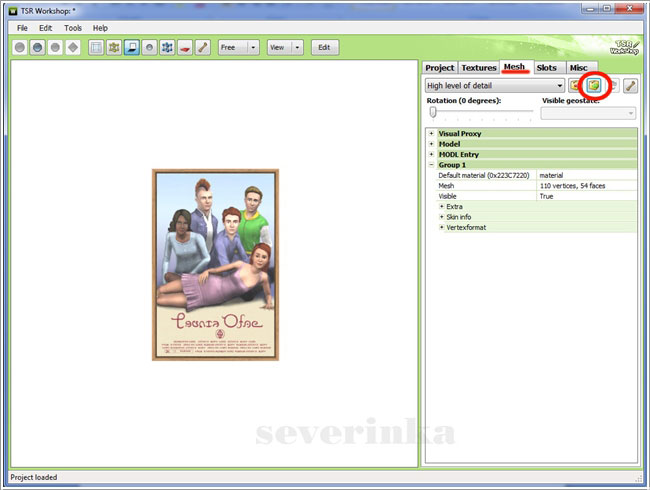The height and width of the screenshot is (490, 650).
Task: Click the Rotation slider handle
Action: point(433,112)
